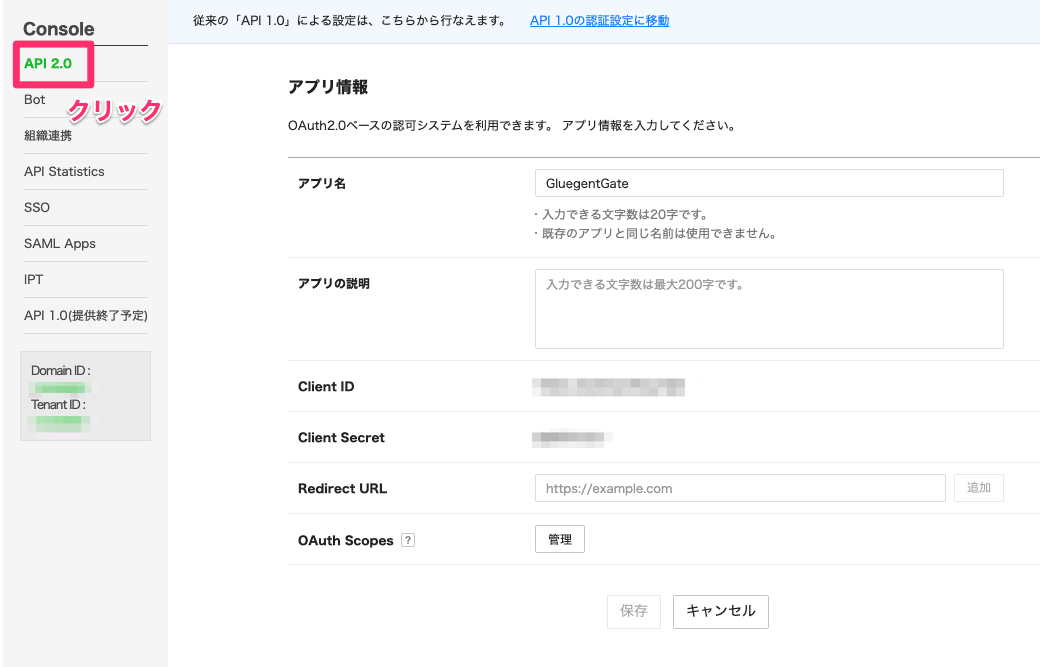1040x667 pixels.
Task: Open 組織連携 in the sidebar
Action: coord(48,136)
